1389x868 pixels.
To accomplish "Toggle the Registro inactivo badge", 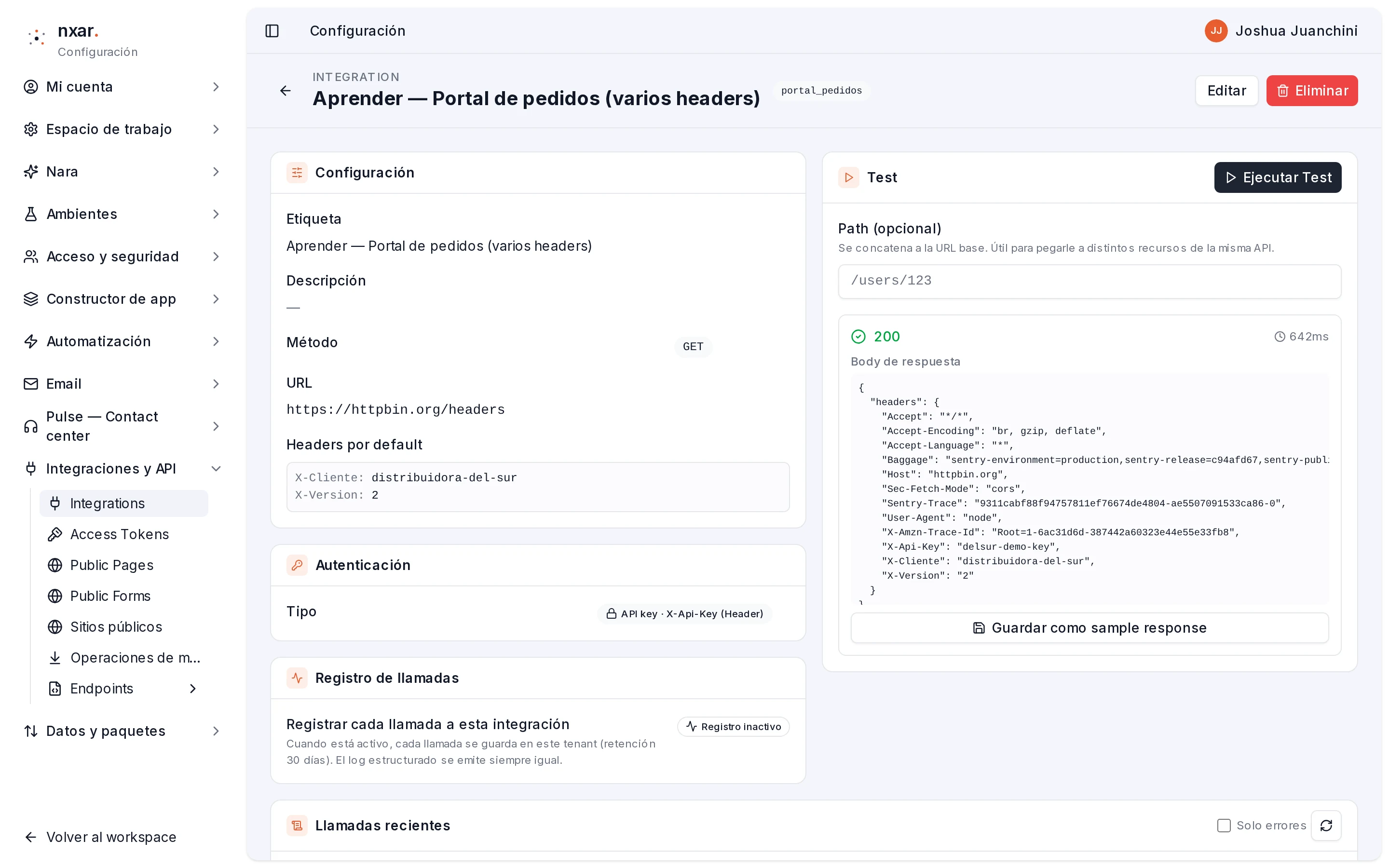I will click(733, 727).
